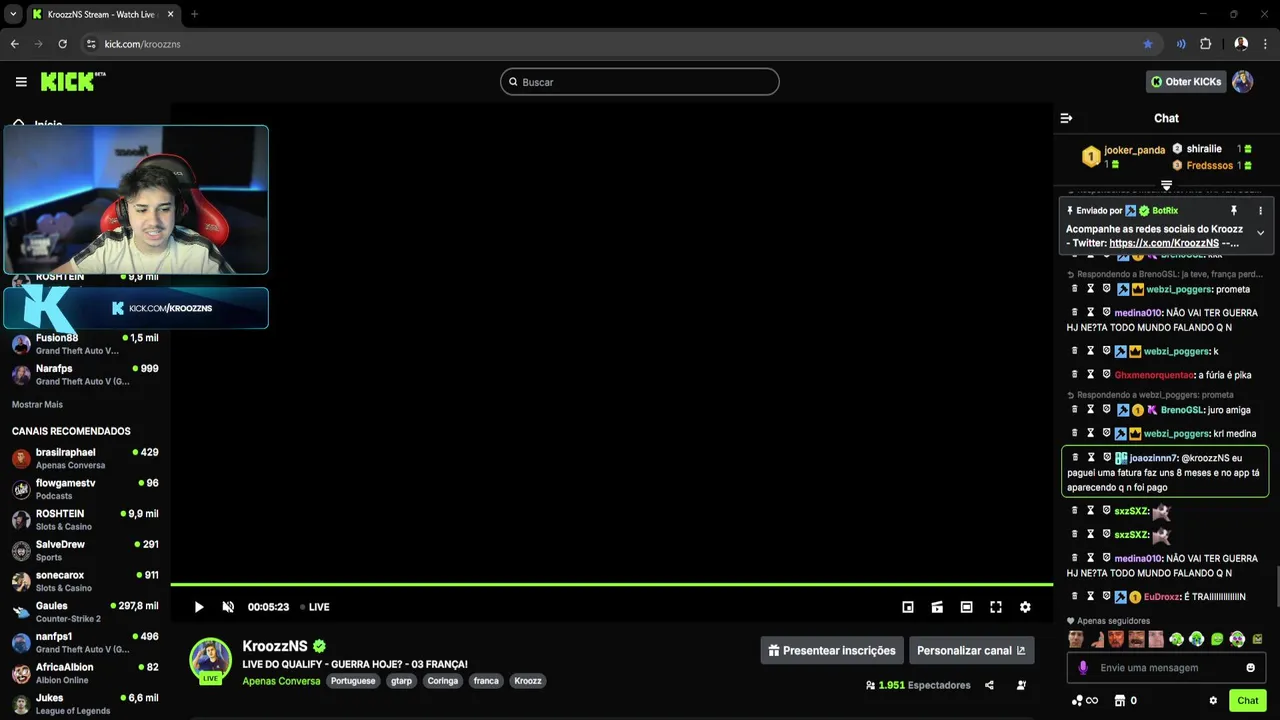1280x720 pixels.
Task: Open the hamburger menu beside the Kick logo
Action: [21, 82]
